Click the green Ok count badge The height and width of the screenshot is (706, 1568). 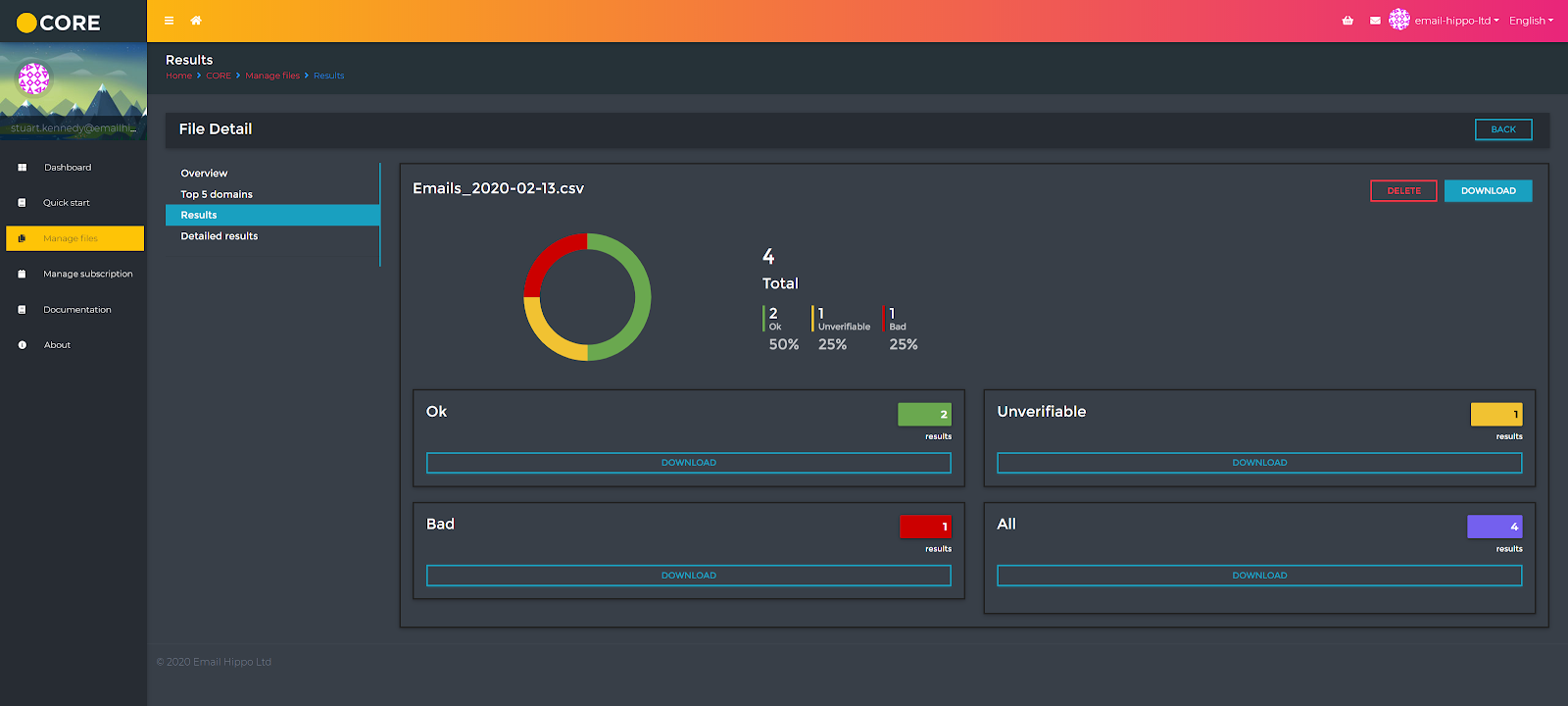[924, 414]
